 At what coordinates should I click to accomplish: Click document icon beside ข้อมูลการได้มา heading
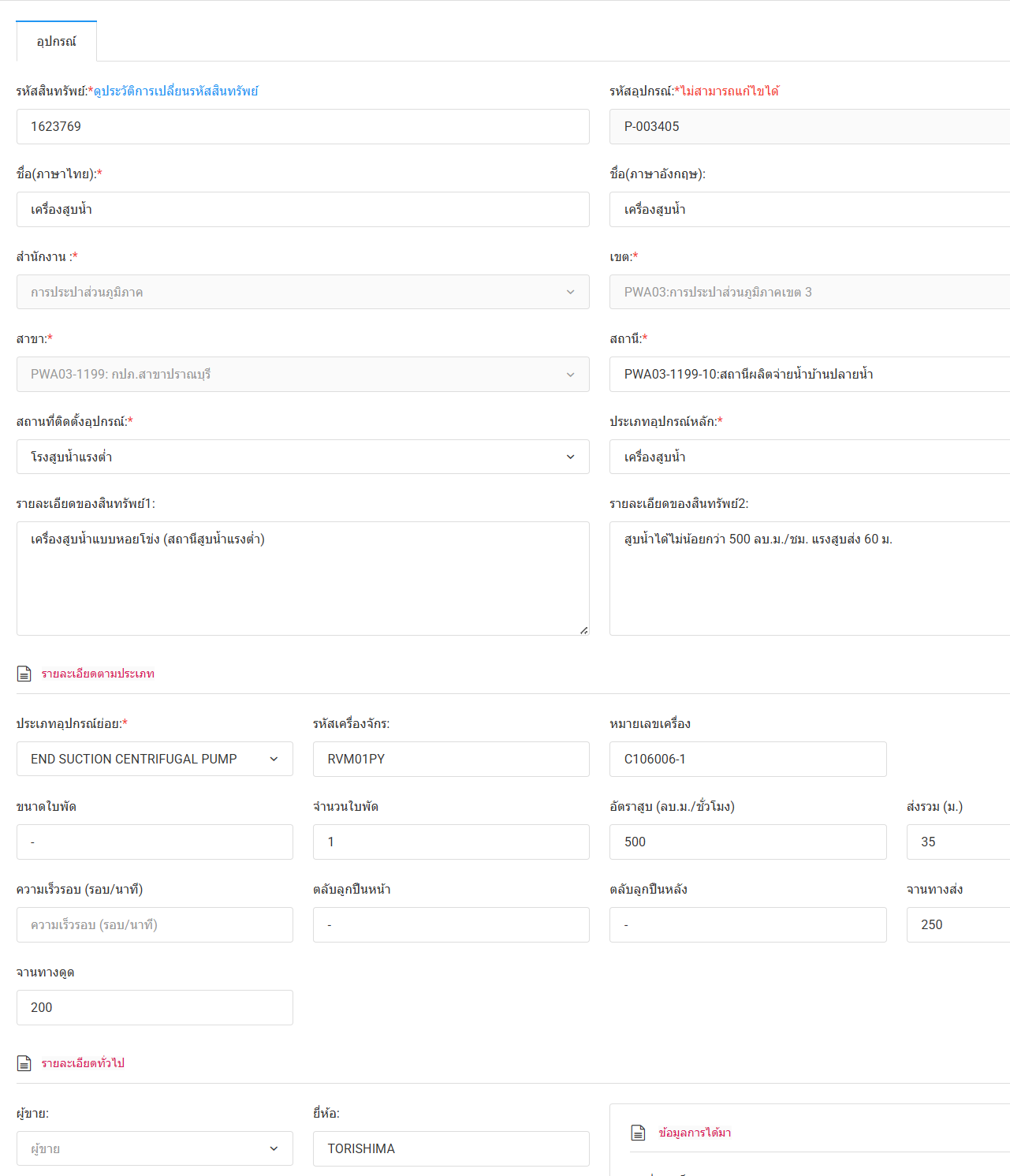639,1133
